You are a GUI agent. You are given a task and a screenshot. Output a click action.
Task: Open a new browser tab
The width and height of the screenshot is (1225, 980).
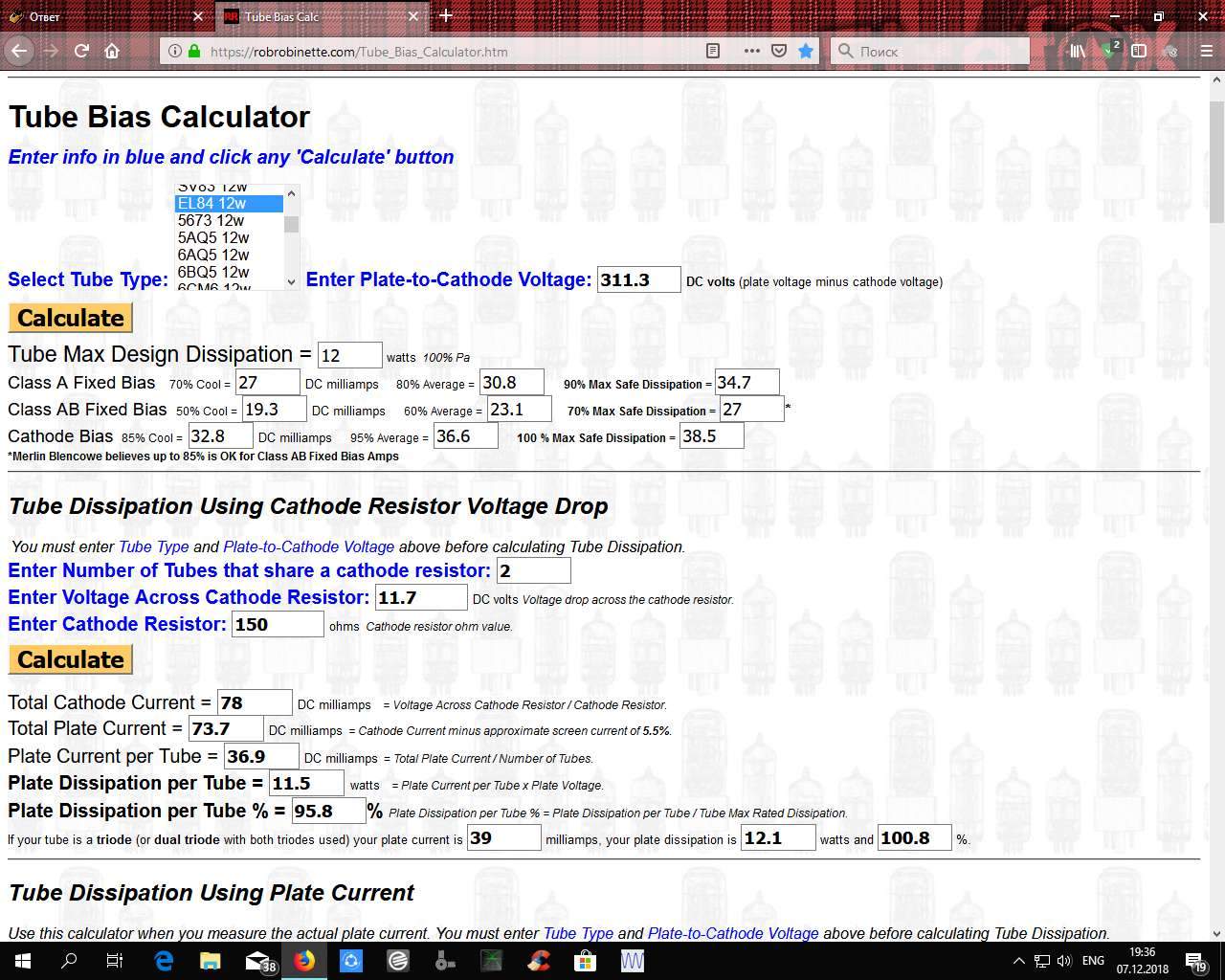coord(446,16)
